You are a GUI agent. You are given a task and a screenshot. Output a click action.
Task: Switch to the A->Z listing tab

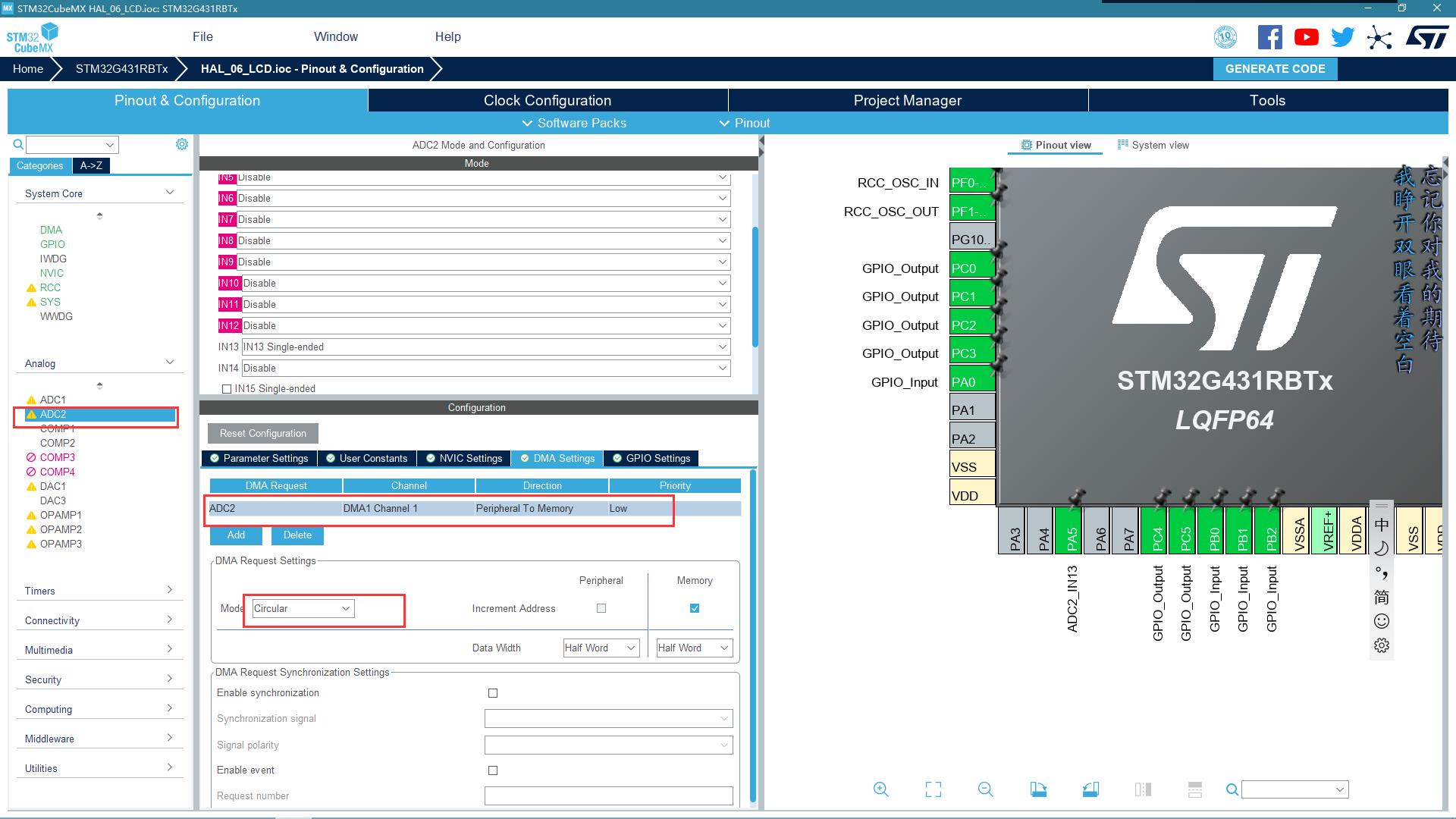tap(91, 165)
